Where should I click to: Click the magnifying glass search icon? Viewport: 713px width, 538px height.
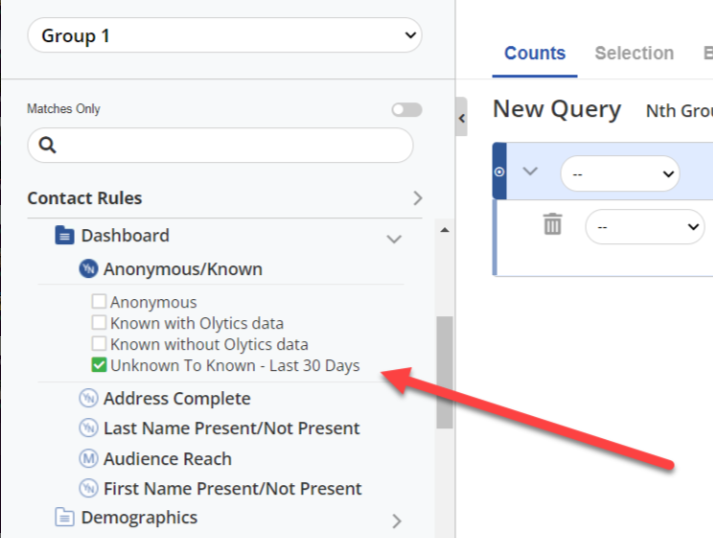coord(47,146)
